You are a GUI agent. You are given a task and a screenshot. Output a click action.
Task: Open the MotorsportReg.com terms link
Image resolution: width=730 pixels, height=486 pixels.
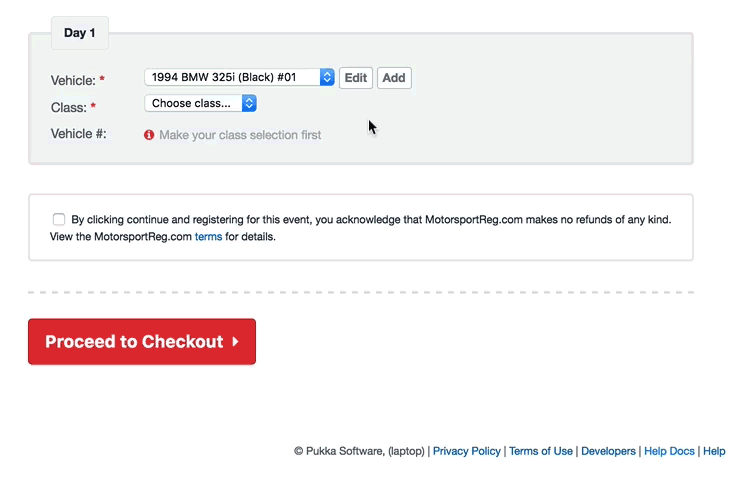208,236
